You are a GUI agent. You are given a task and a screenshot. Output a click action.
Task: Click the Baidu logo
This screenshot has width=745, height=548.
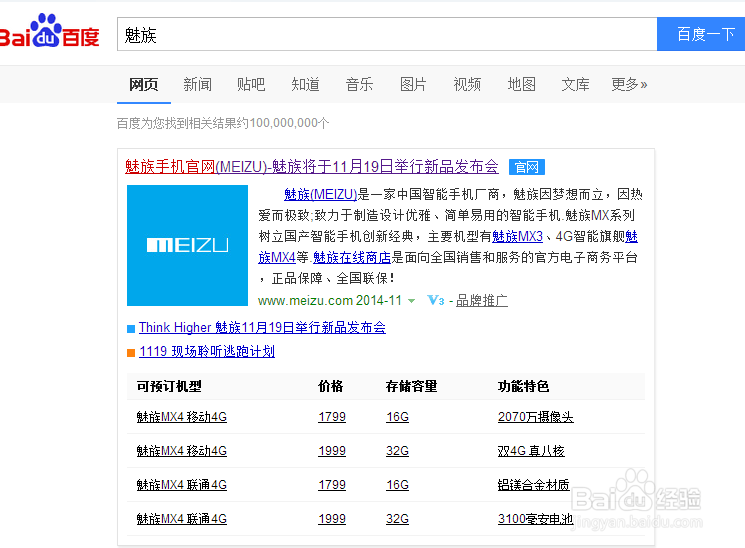[x=49, y=30]
